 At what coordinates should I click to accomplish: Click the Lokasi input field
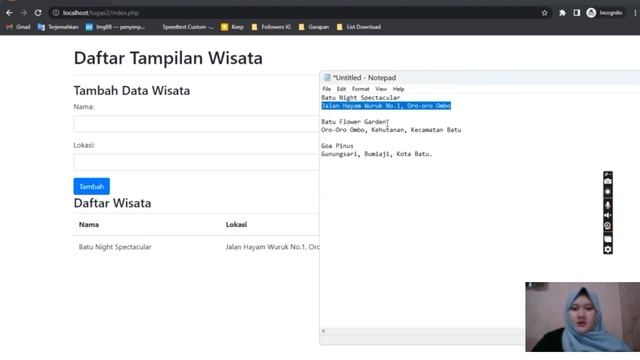tap(196, 162)
